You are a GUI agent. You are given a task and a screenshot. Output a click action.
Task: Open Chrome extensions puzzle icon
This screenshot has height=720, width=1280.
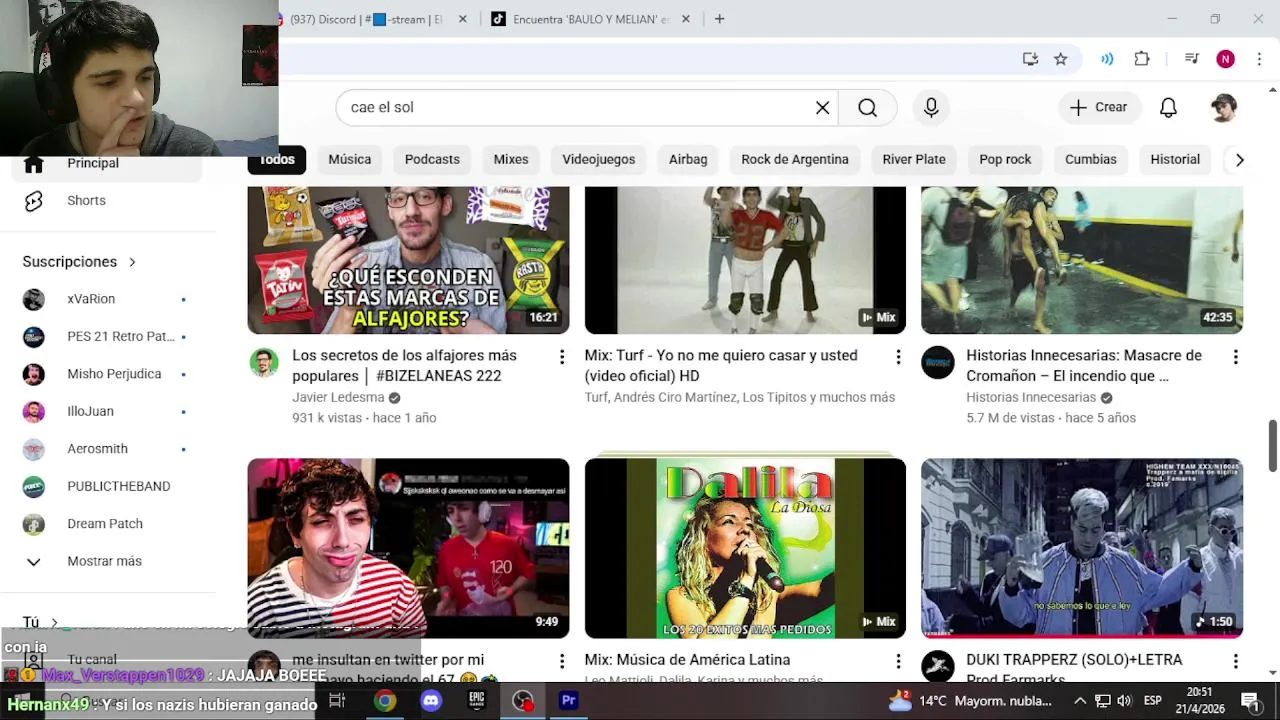[x=1142, y=59]
